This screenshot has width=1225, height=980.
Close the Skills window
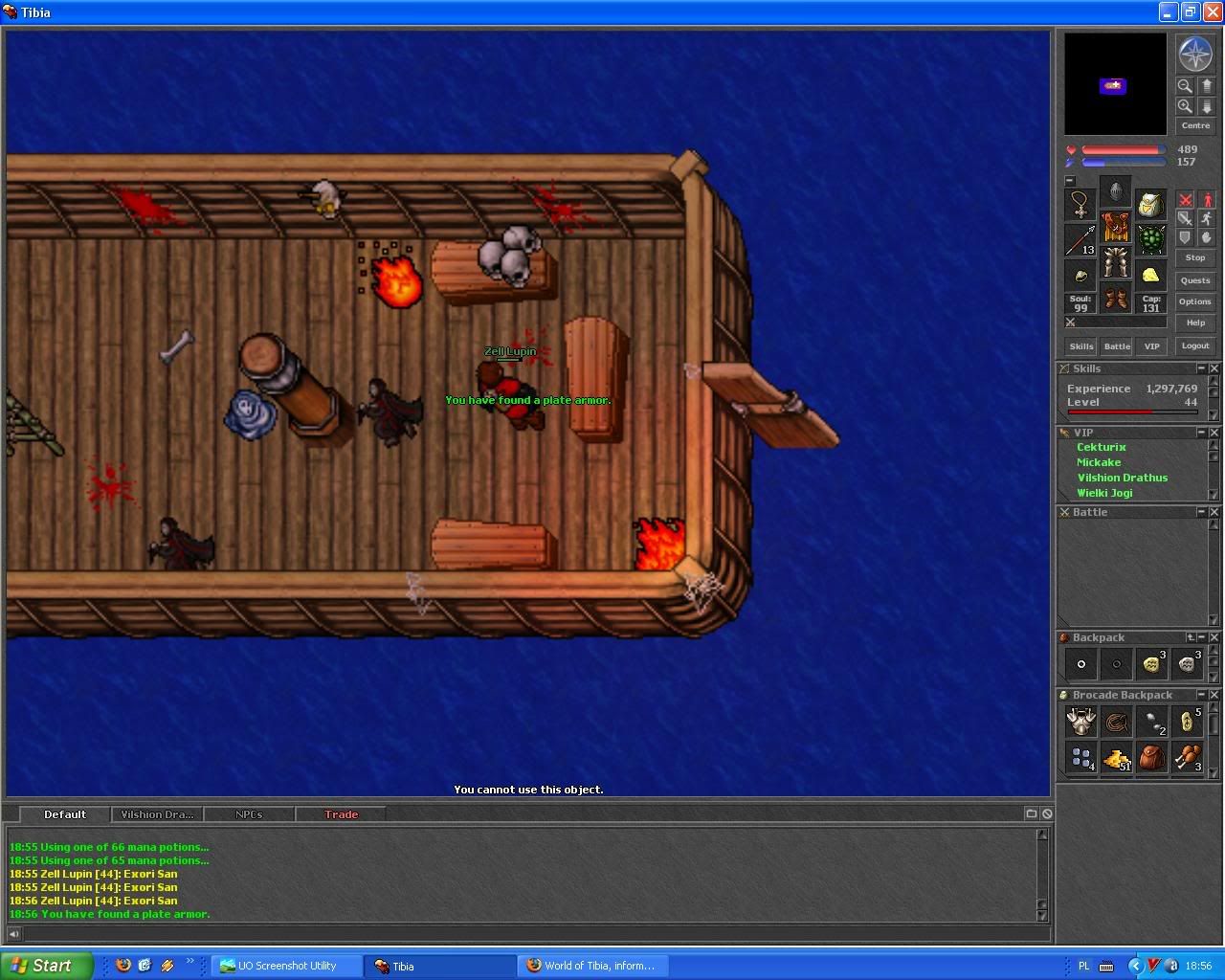point(1214,368)
